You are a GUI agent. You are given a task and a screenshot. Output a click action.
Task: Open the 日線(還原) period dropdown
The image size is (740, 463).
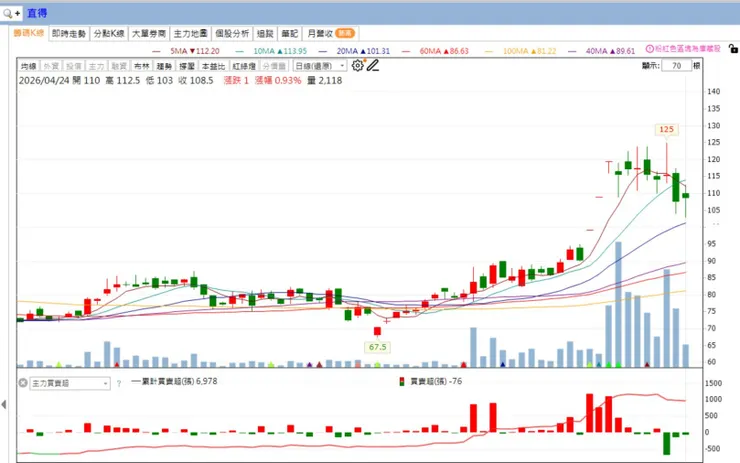(320, 66)
